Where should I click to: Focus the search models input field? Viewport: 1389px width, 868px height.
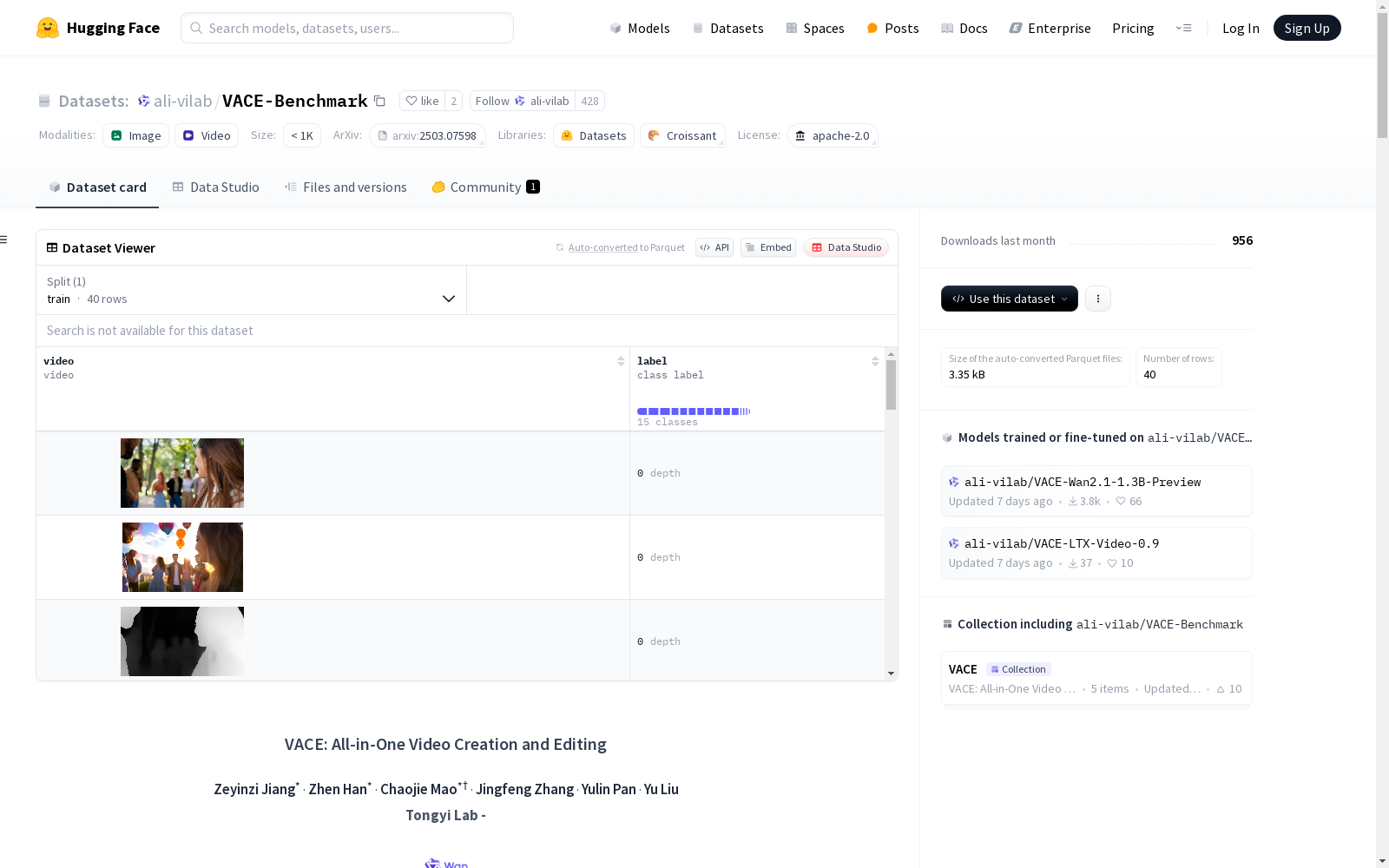(x=347, y=28)
